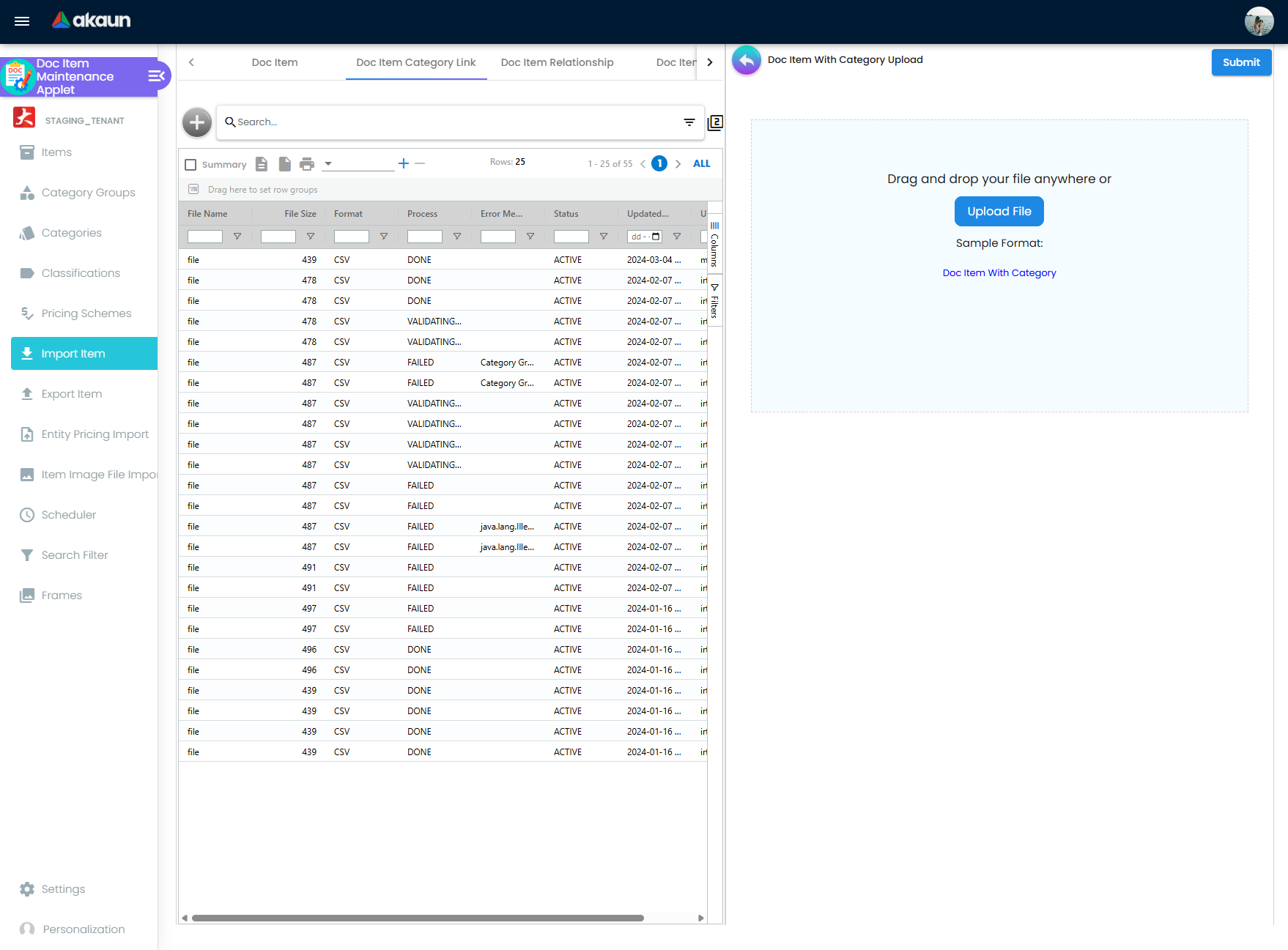The width and height of the screenshot is (1288, 950).
Task: Click the print icon in grid toolbar
Action: (x=307, y=164)
